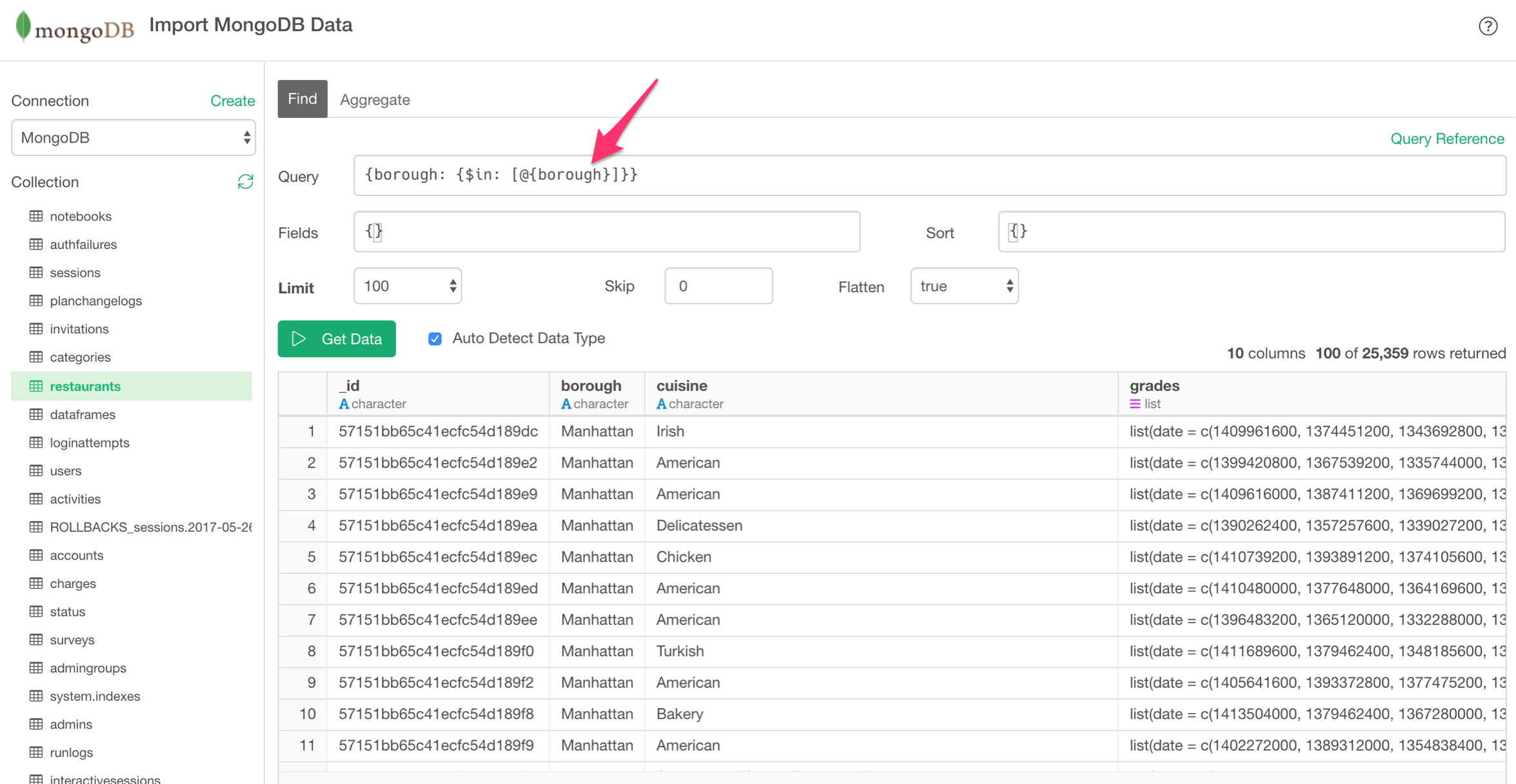Click the id cell 57151bb65c41ecfc54d189dc
The image size is (1516, 784).
pos(438,431)
